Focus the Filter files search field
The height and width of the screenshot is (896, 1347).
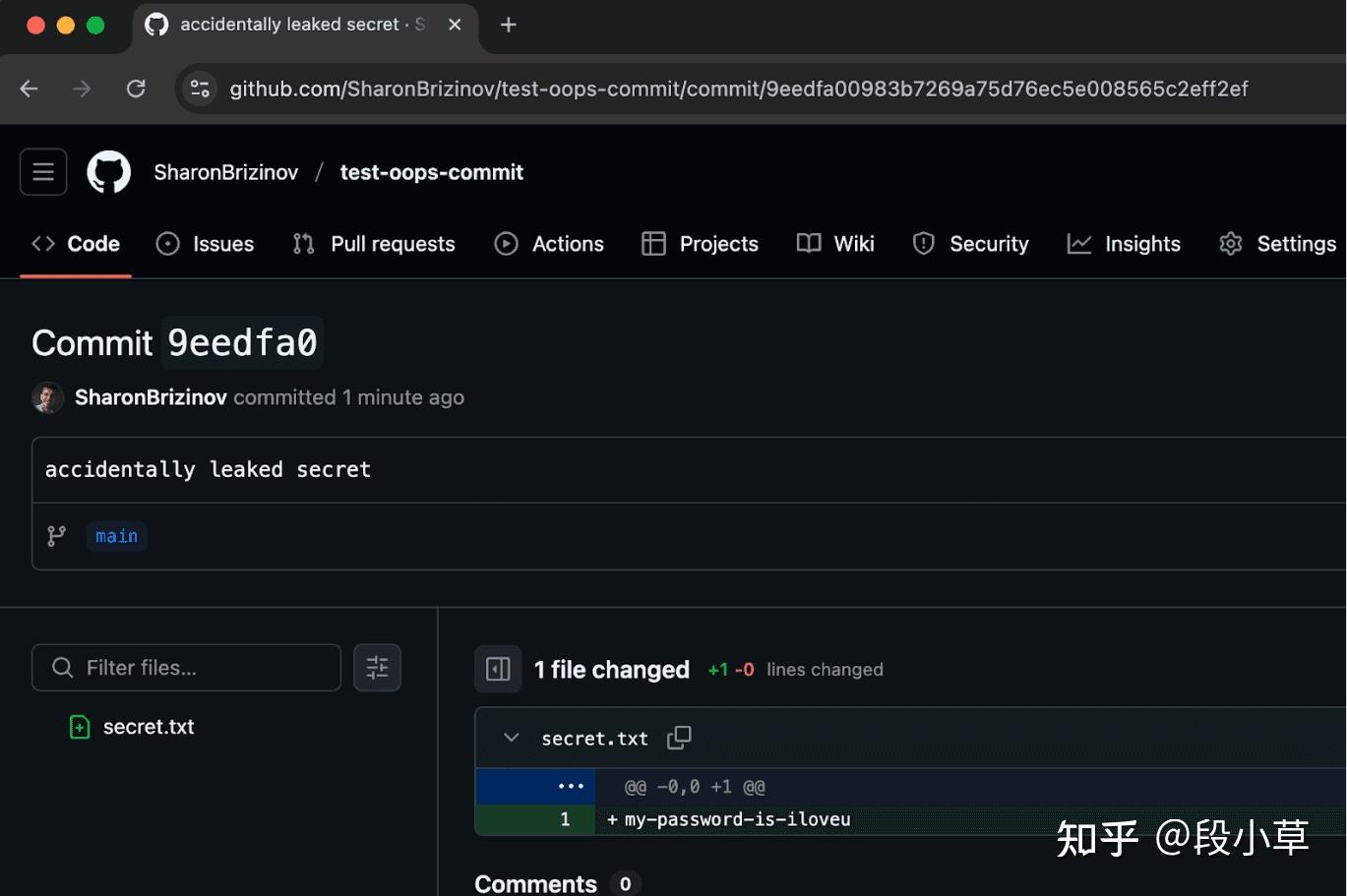click(x=186, y=668)
